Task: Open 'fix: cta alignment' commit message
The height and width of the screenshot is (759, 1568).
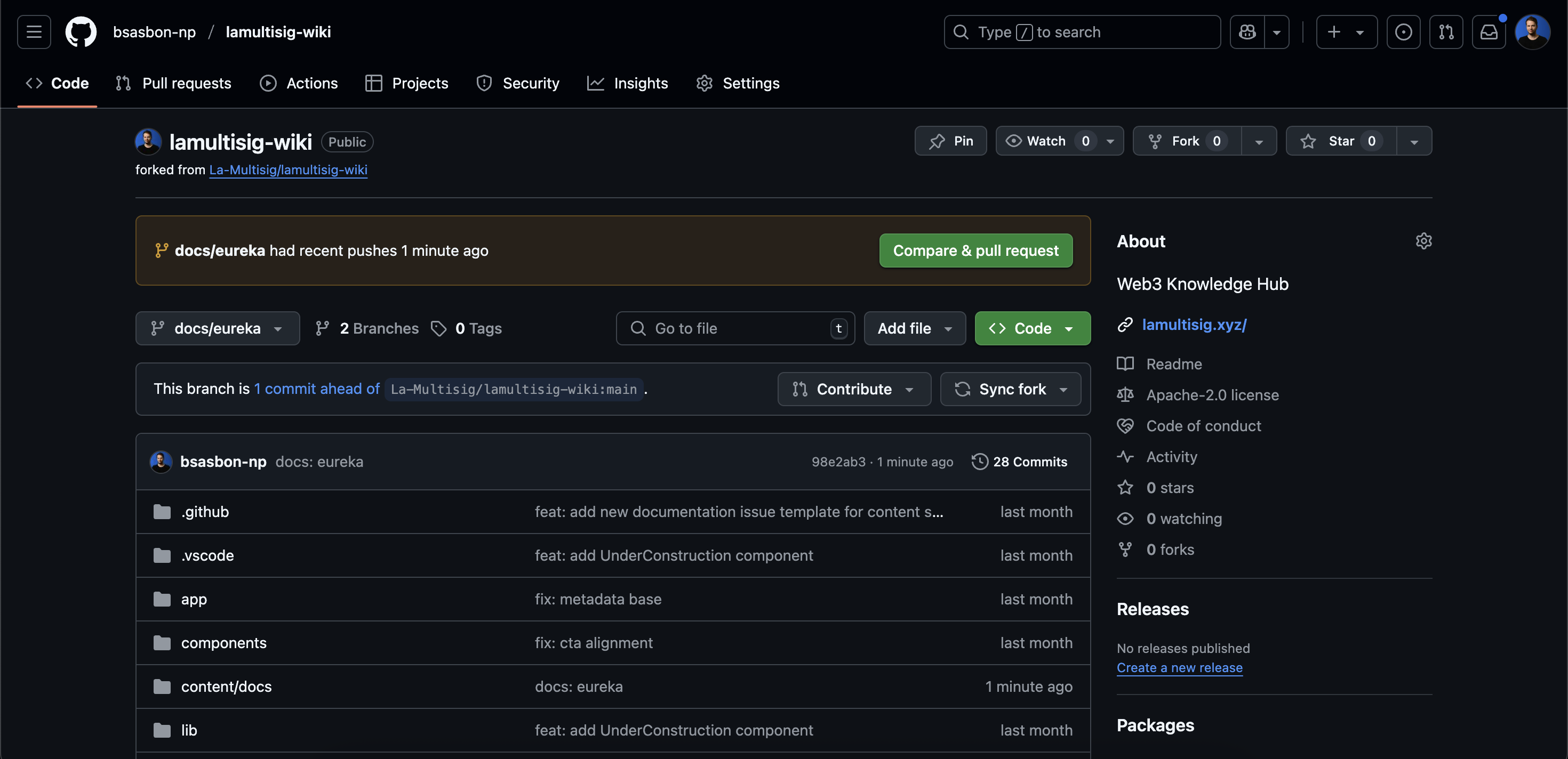Action: 594,643
